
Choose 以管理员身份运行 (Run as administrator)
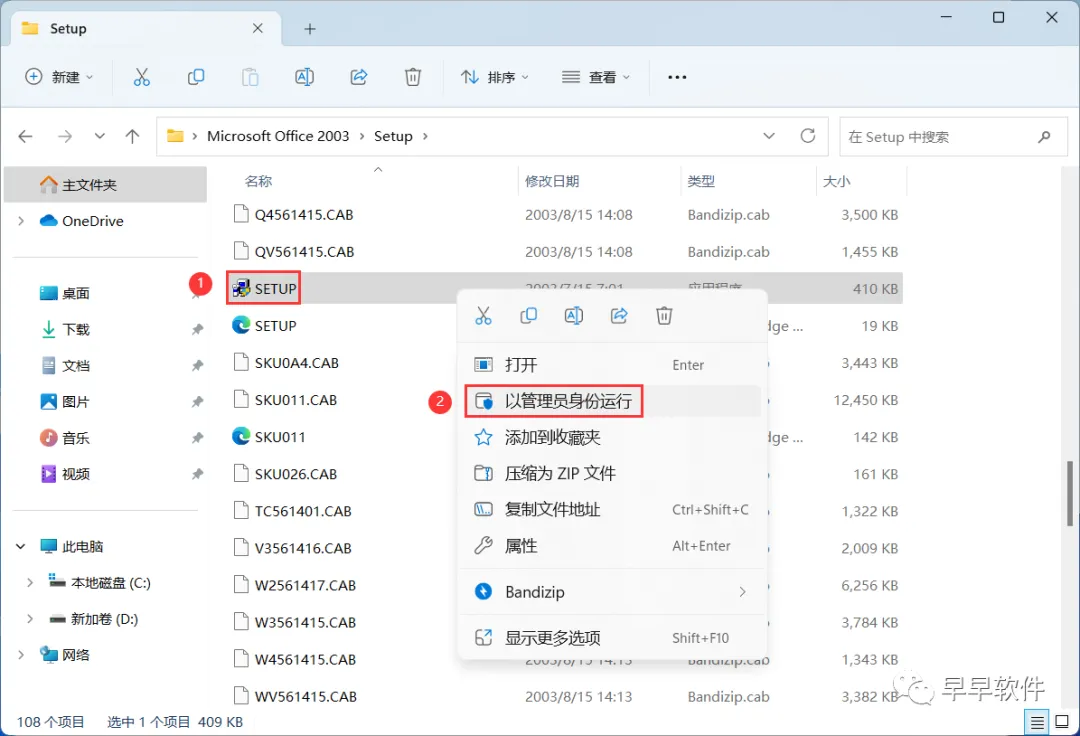point(612,401)
